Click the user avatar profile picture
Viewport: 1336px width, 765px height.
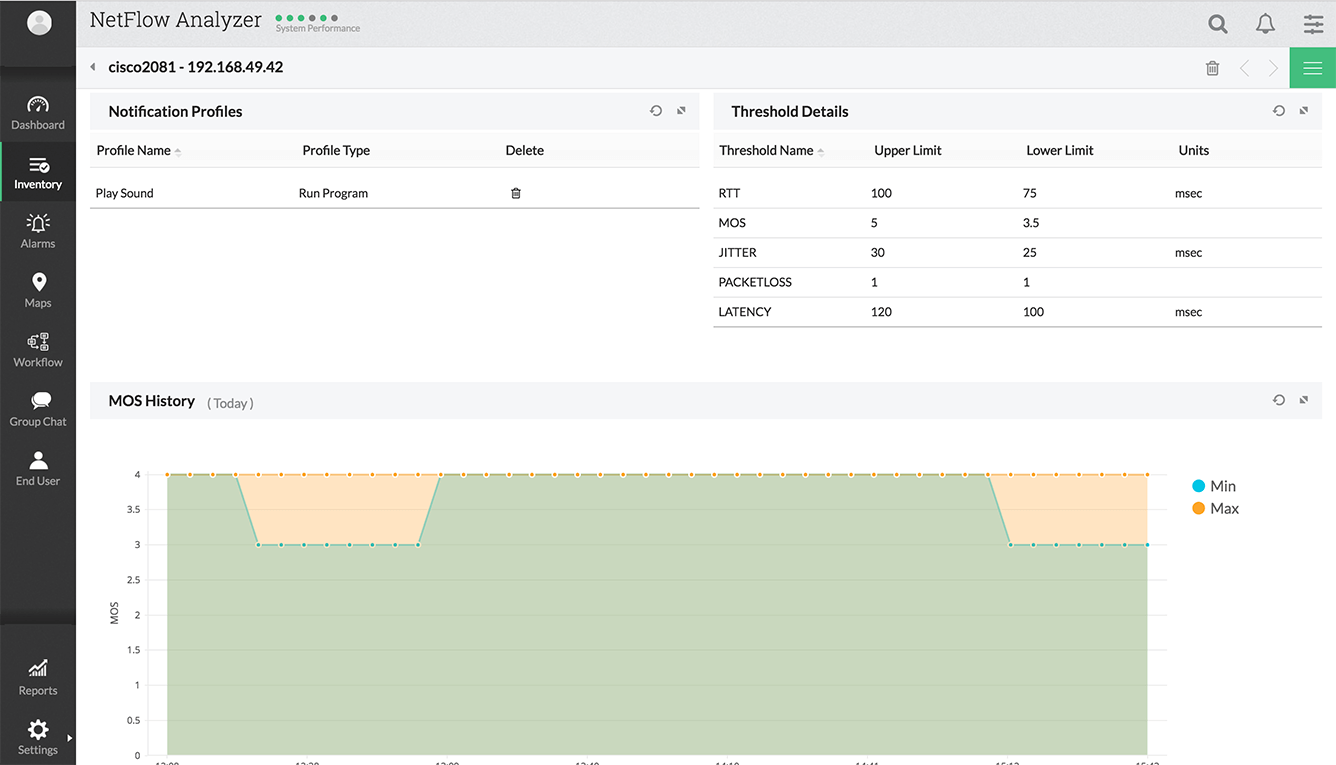pos(39,23)
